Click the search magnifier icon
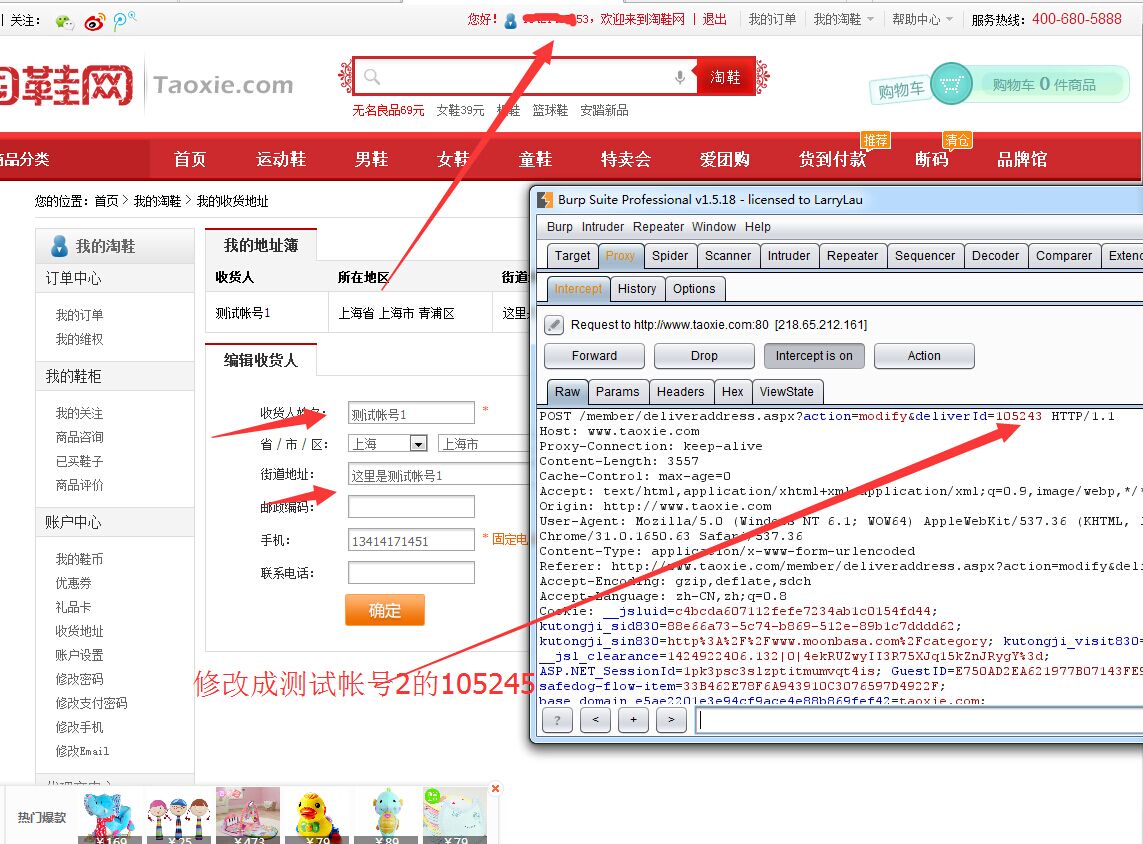Screen dimensions: 1143x844 pos(372,77)
